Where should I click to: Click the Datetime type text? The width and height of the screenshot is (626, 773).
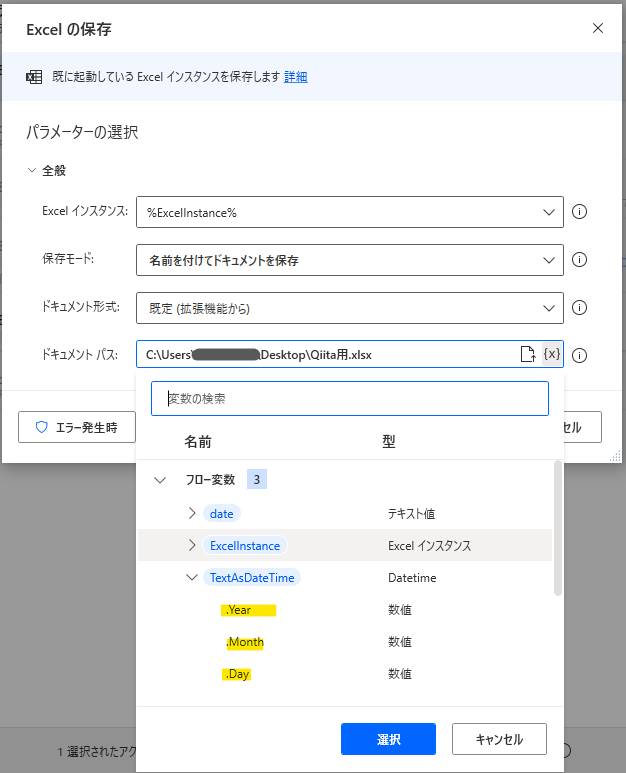(x=412, y=578)
